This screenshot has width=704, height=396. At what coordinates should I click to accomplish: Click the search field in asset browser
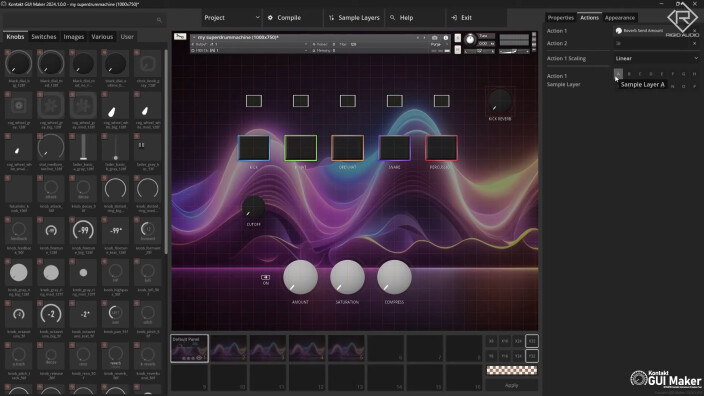click(x=83, y=20)
